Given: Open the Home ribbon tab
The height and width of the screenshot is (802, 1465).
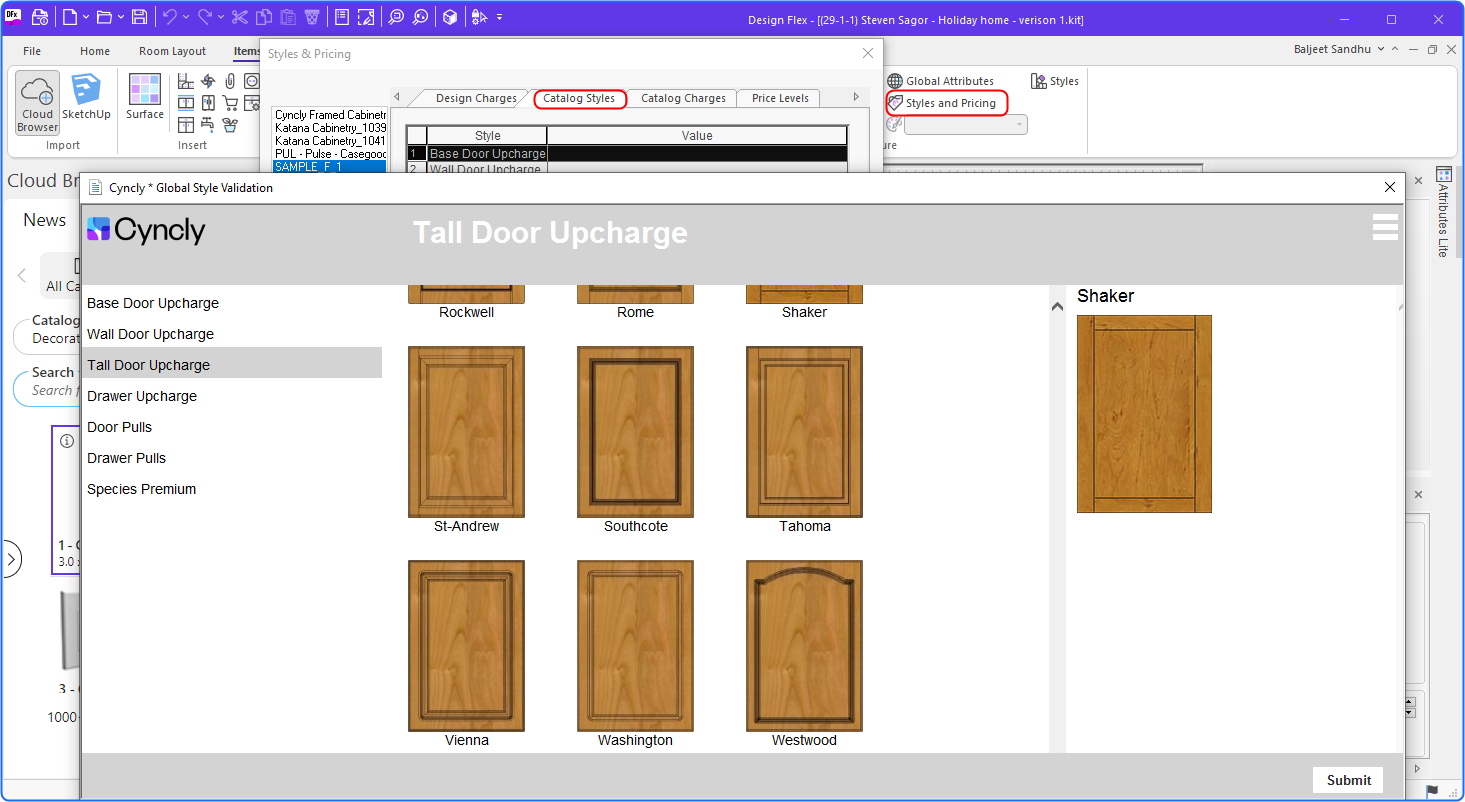Looking at the screenshot, I should (x=95, y=51).
